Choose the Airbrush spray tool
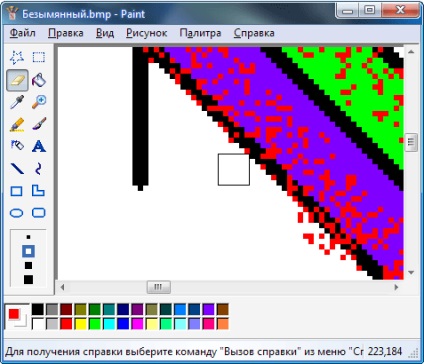This screenshot has width=424, height=364. (17, 146)
